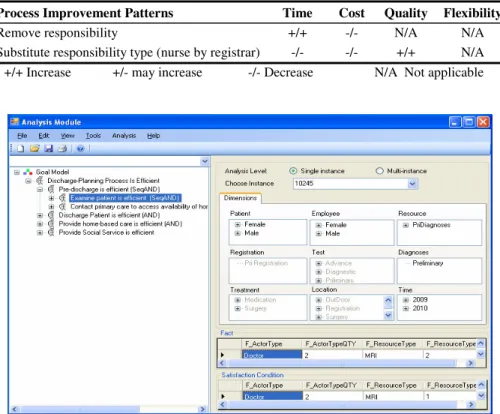Expand Contact primary care node
Screen dimensions: 500x414
coord(51,207)
